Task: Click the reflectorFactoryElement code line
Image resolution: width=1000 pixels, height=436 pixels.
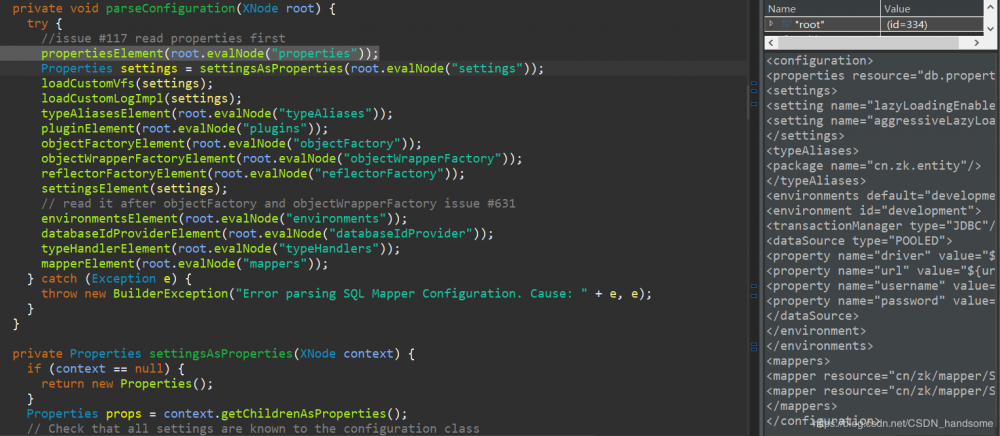Action: click(x=253, y=173)
